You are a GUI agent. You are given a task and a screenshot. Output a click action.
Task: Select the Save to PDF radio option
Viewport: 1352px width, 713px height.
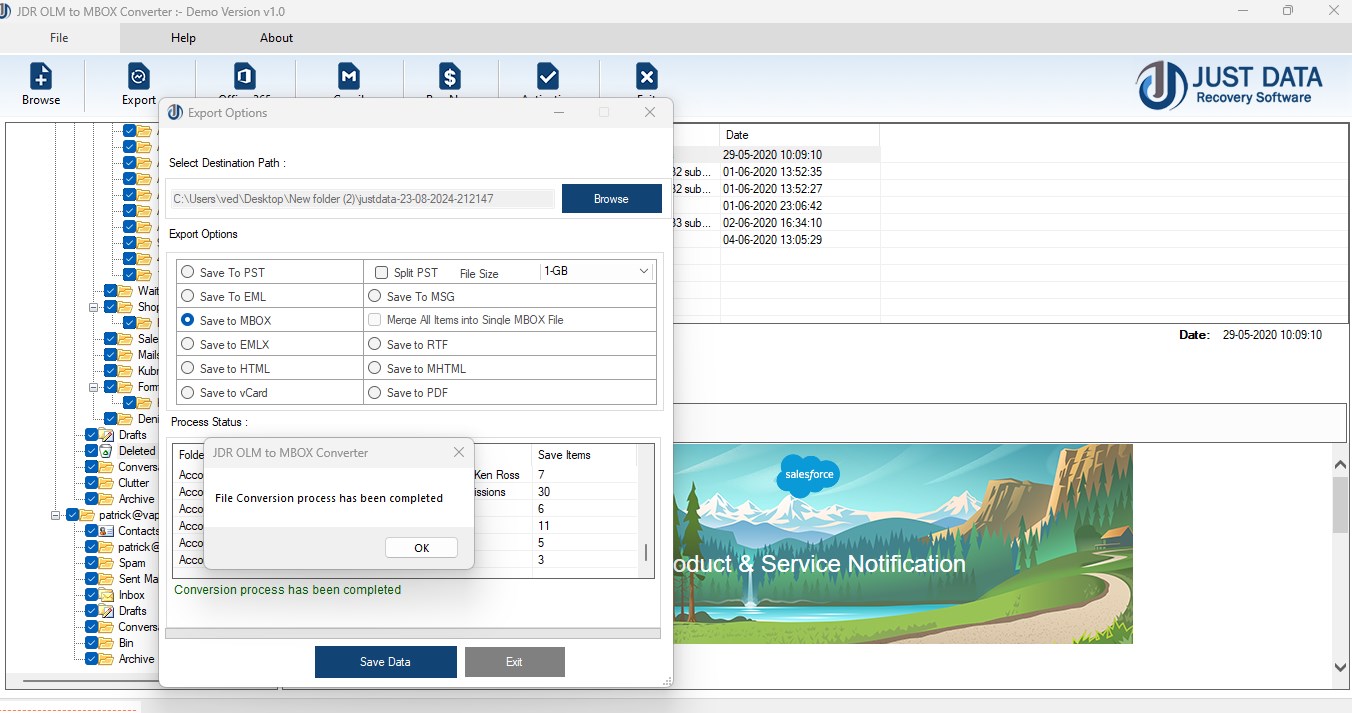coord(374,392)
